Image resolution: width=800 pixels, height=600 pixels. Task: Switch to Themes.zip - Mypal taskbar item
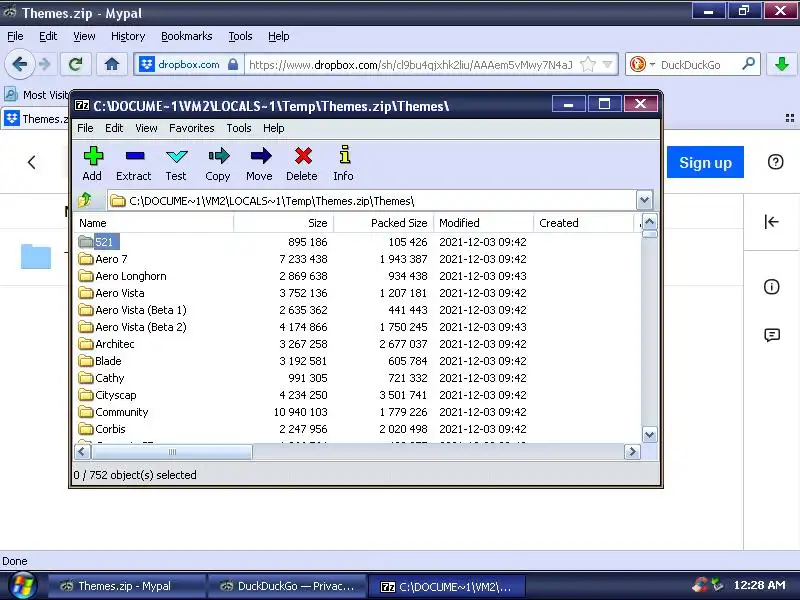click(127, 586)
